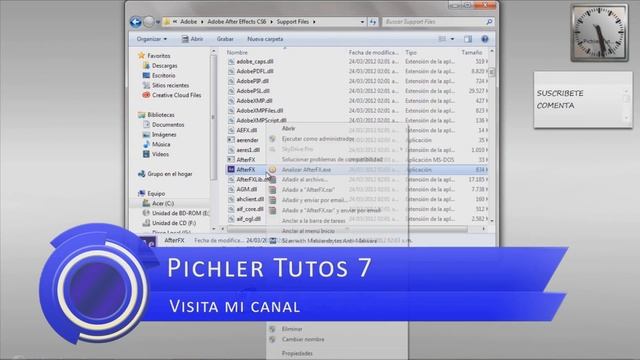Open Sitios recientes in the sidebar
The width and height of the screenshot is (640, 360).
pyautogui.click(x=170, y=85)
